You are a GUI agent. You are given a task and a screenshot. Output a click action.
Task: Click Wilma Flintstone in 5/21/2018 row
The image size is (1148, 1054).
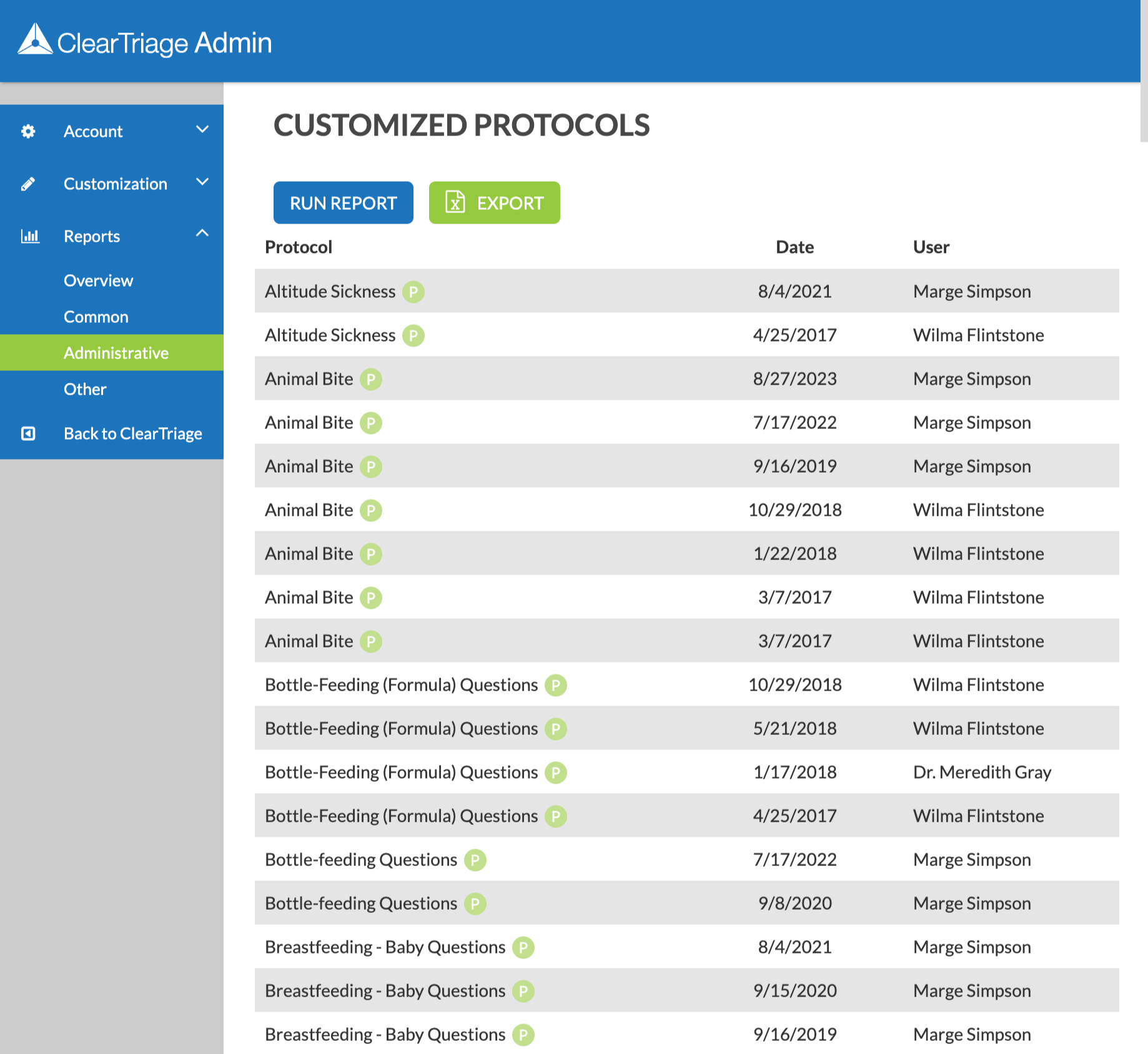click(978, 729)
